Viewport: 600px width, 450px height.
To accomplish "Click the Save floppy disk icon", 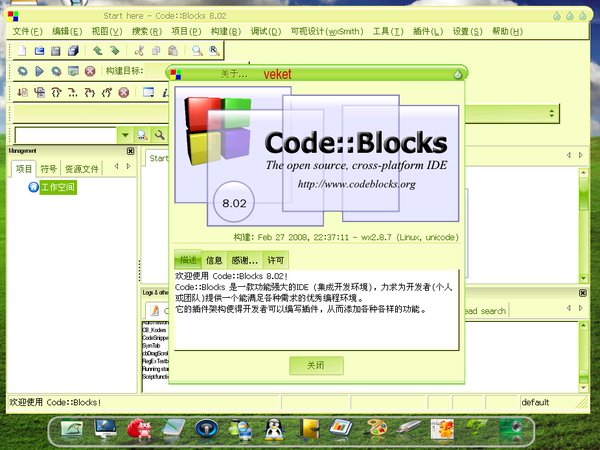I will click(56, 51).
